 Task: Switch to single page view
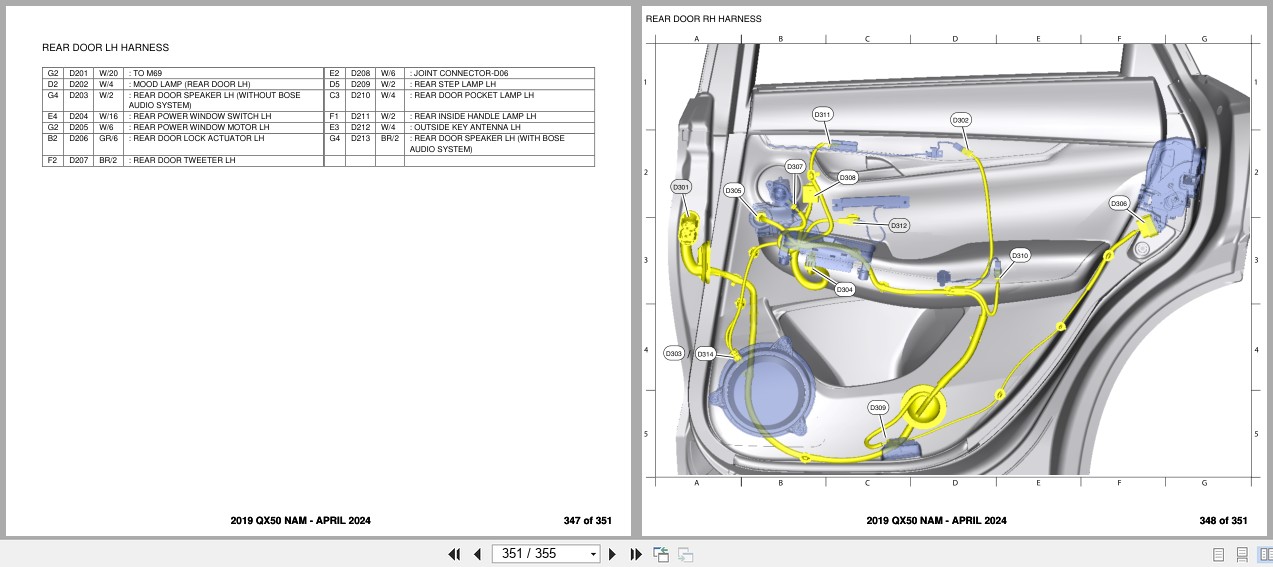click(1219, 554)
